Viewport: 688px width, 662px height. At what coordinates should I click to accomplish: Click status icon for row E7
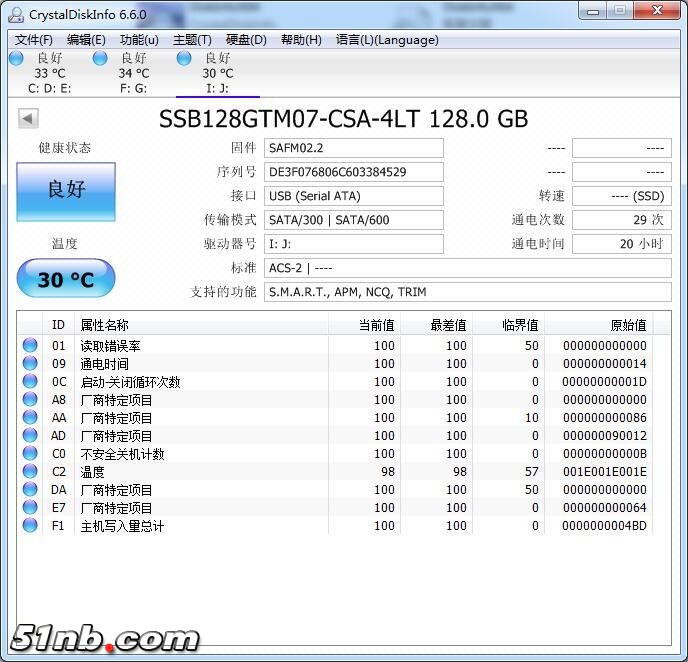tap(30, 507)
